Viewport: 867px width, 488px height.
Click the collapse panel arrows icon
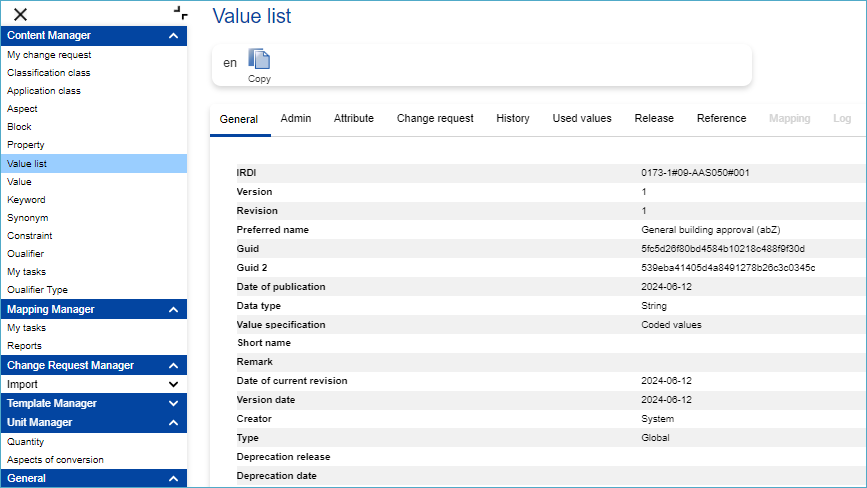point(180,13)
